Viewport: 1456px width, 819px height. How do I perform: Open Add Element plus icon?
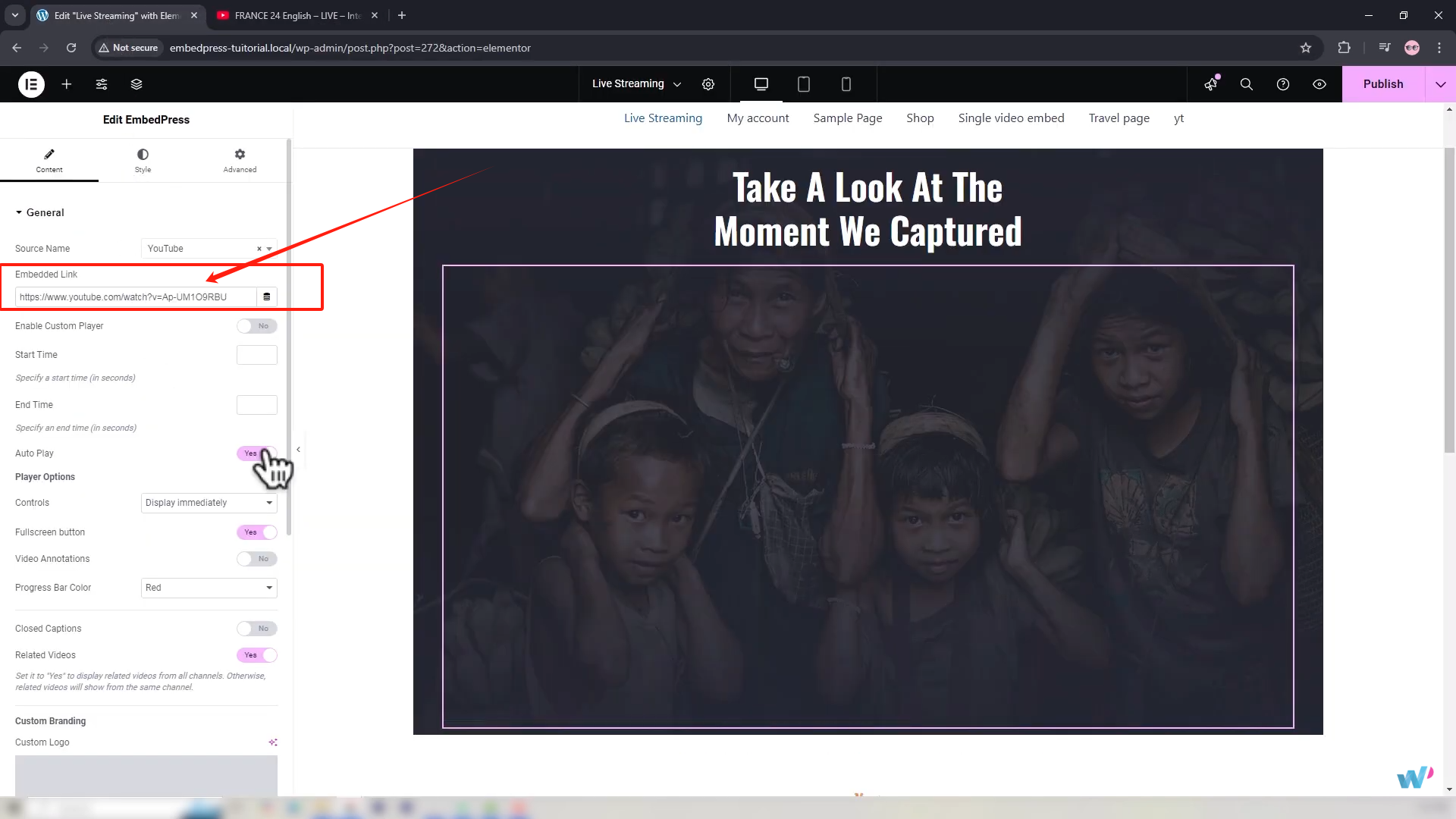pyautogui.click(x=67, y=84)
